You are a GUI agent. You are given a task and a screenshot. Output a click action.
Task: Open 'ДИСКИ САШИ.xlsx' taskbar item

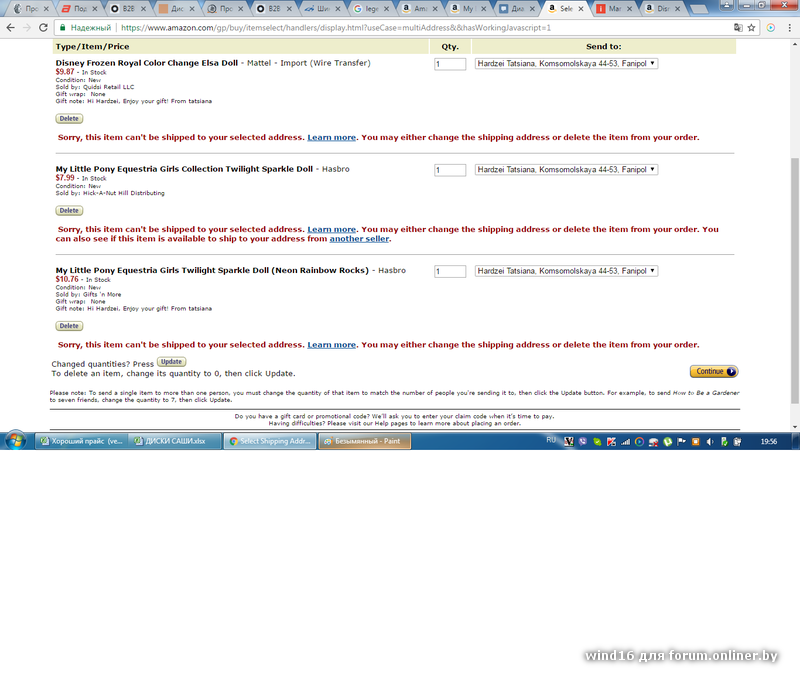175,441
